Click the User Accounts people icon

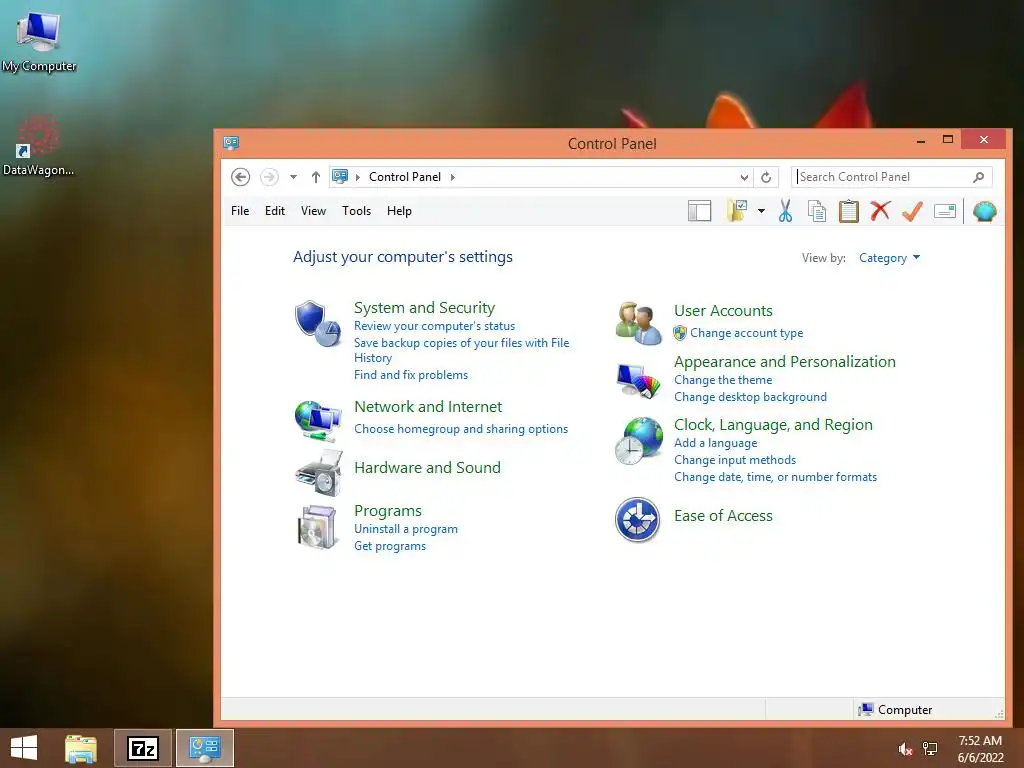coord(638,323)
